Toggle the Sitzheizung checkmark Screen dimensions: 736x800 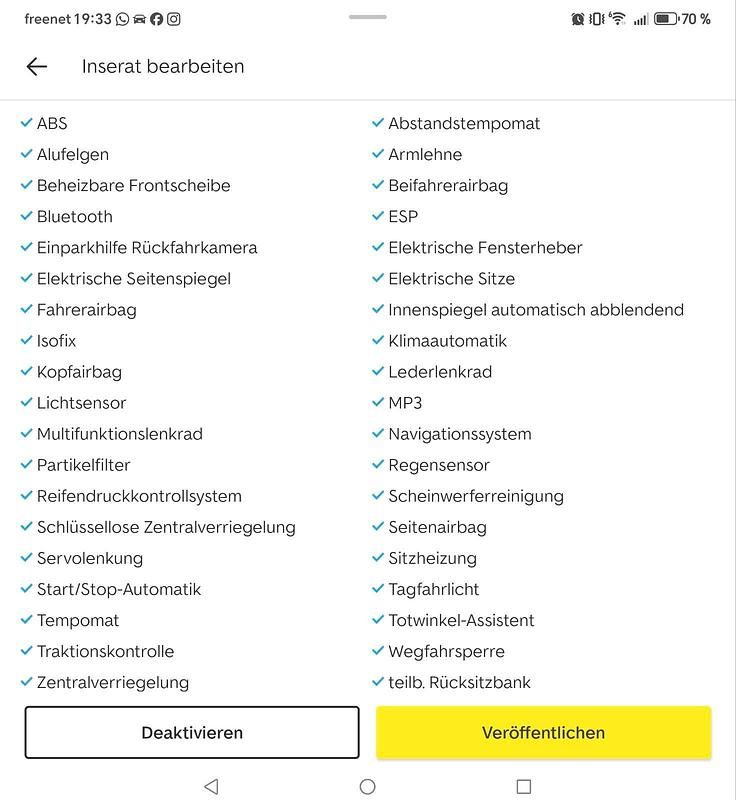click(x=378, y=558)
